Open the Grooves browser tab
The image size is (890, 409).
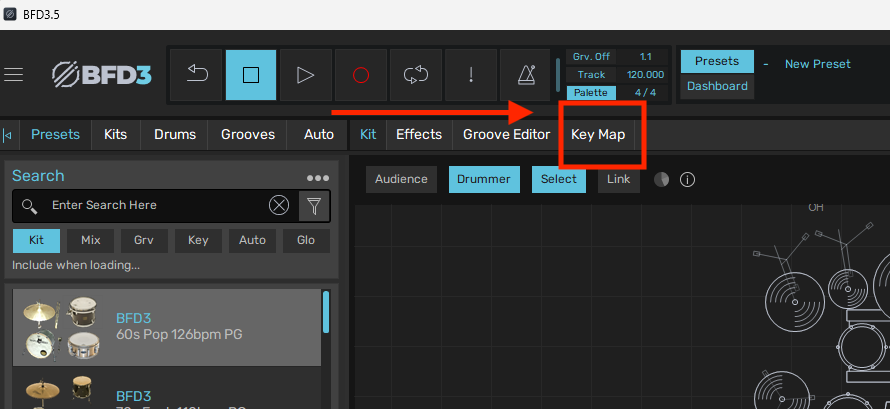click(247, 134)
